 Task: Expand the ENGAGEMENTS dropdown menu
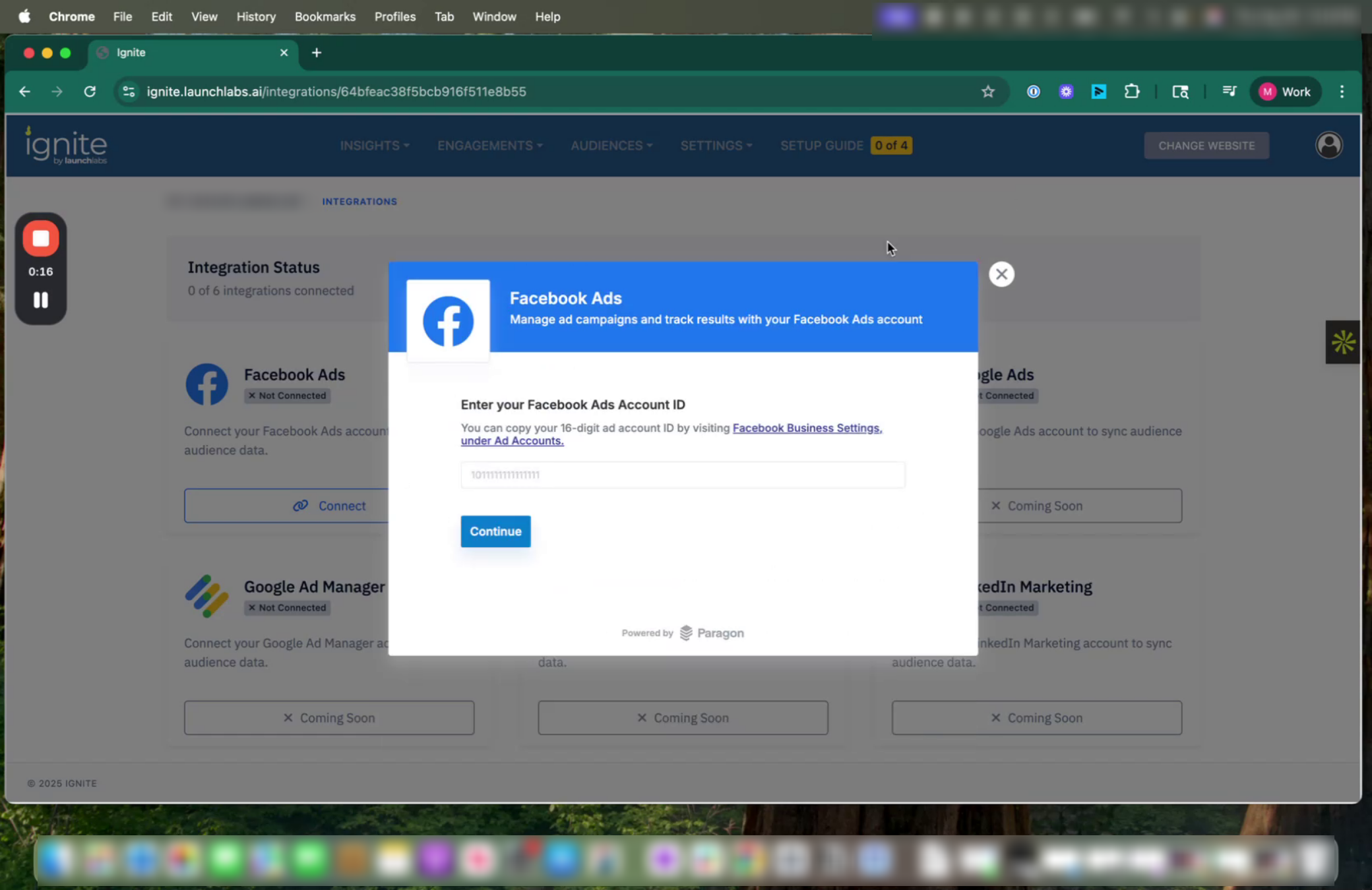(489, 146)
